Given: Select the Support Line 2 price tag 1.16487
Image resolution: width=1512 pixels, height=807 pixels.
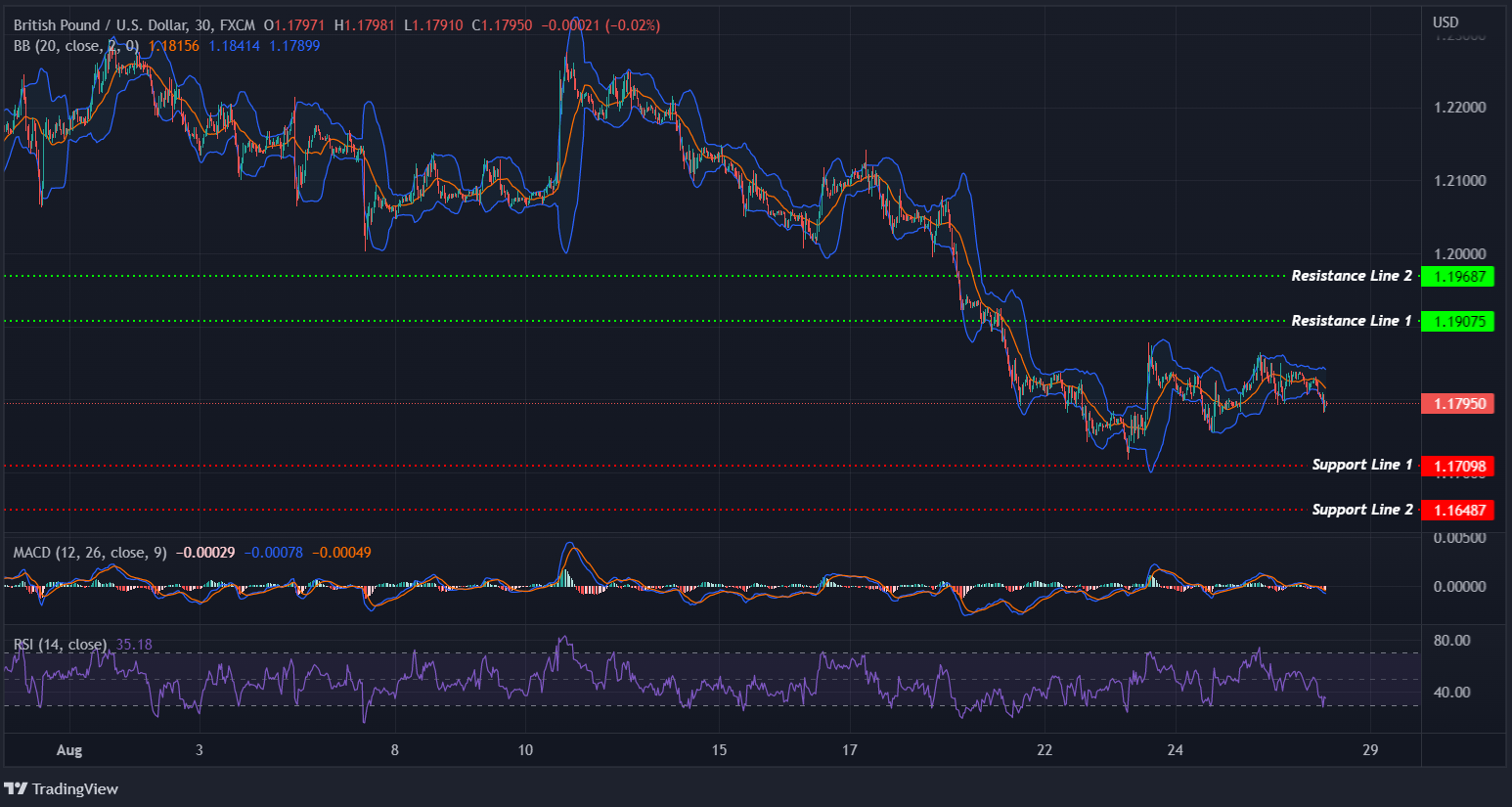Looking at the screenshot, I should point(1458,510).
